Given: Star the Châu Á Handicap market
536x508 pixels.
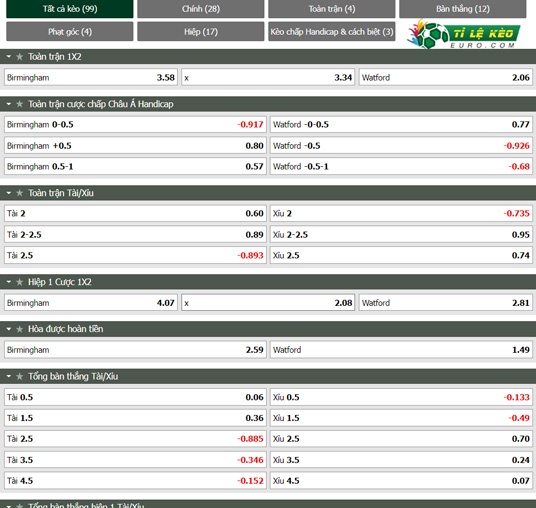Looking at the screenshot, I should pyautogui.click(x=19, y=104).
